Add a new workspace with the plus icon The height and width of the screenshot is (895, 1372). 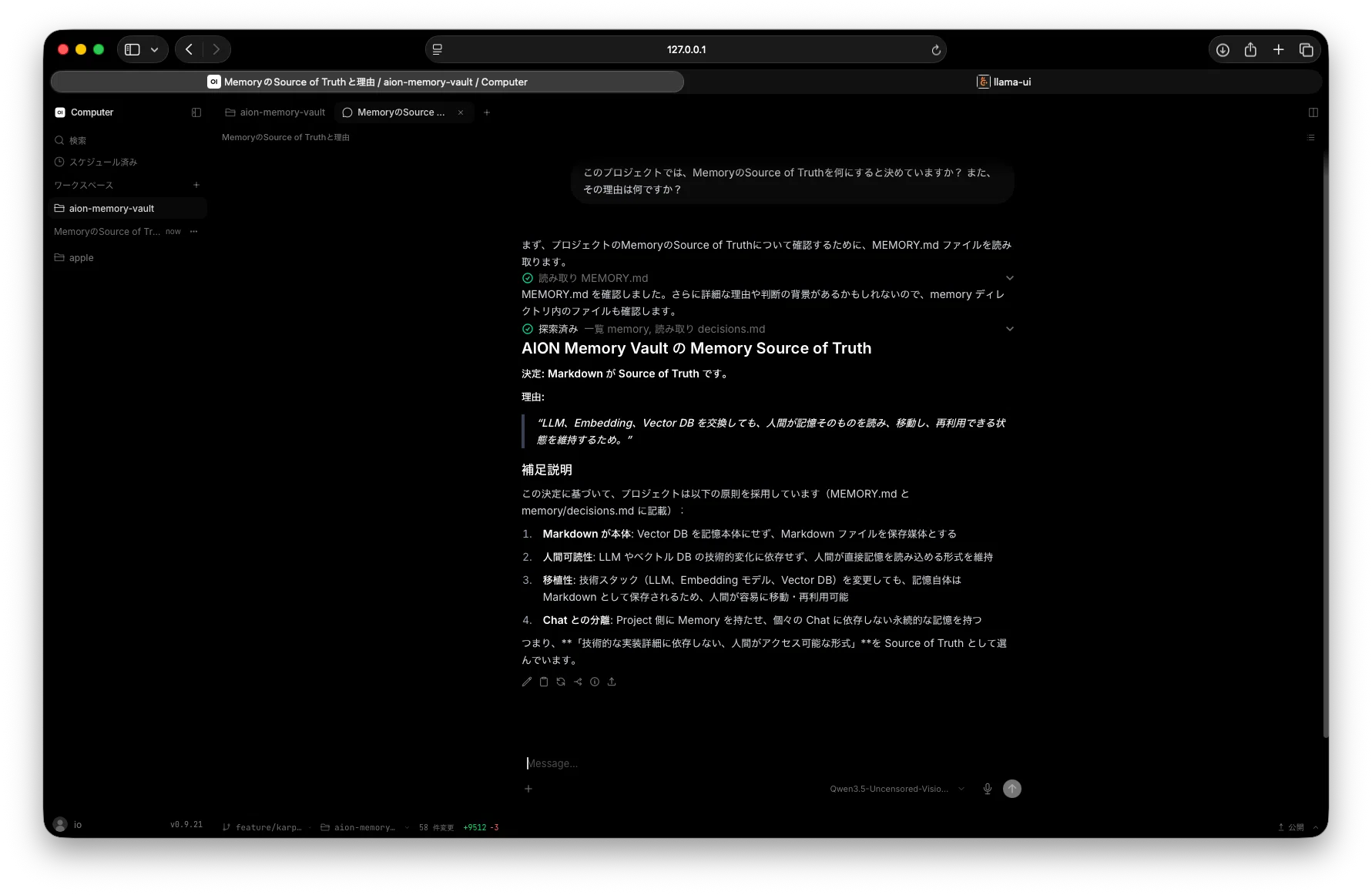[x=196, y=185]
